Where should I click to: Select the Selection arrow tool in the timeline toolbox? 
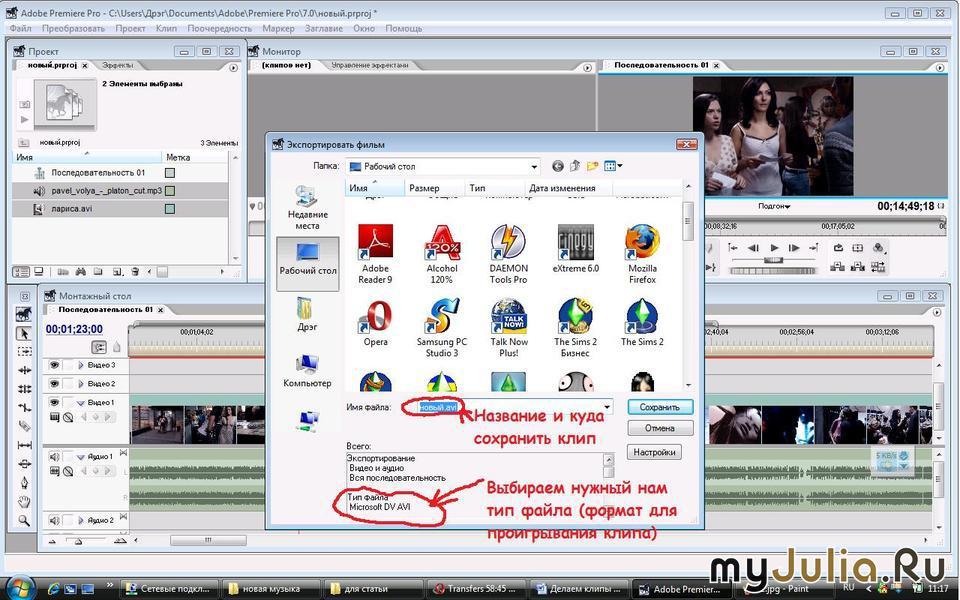(x=24, y=334)
